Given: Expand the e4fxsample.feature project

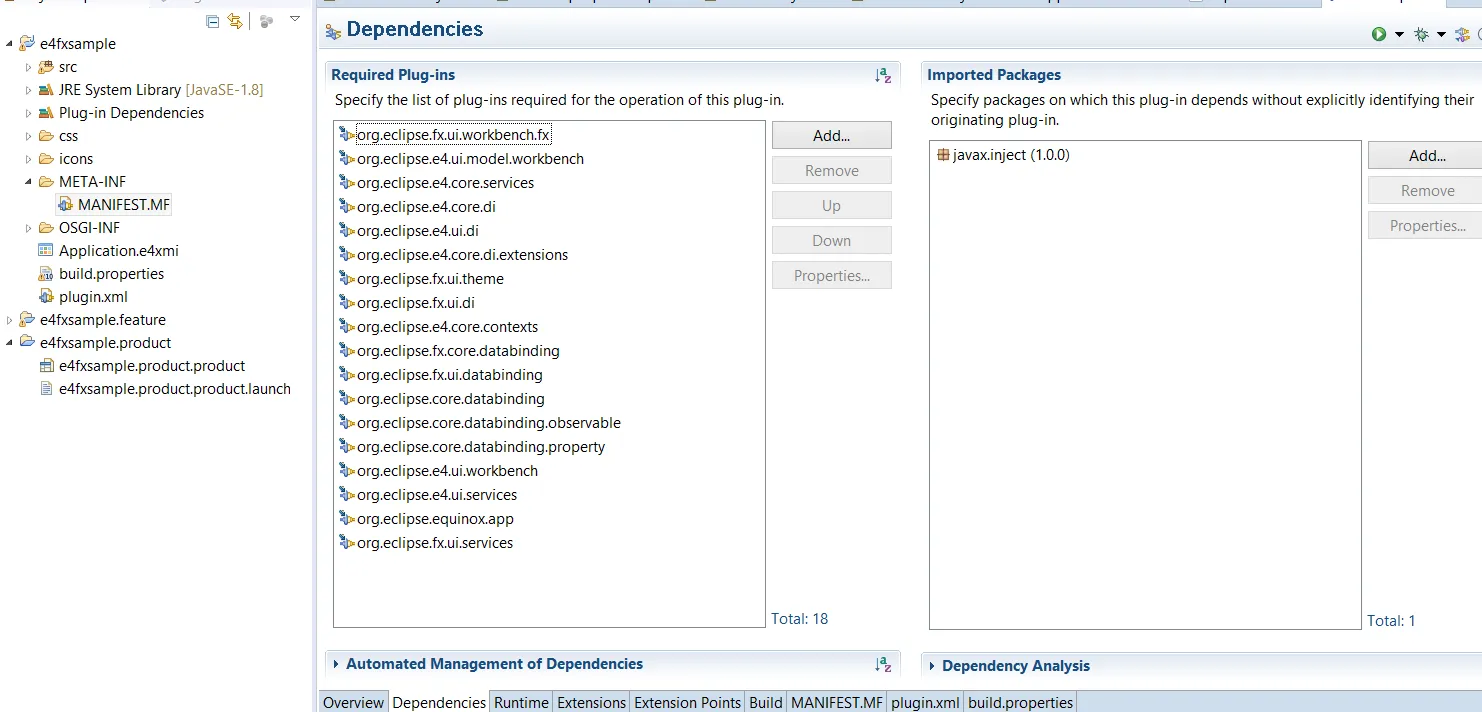Looking at the screenshot, I should [x=9, y=320].
